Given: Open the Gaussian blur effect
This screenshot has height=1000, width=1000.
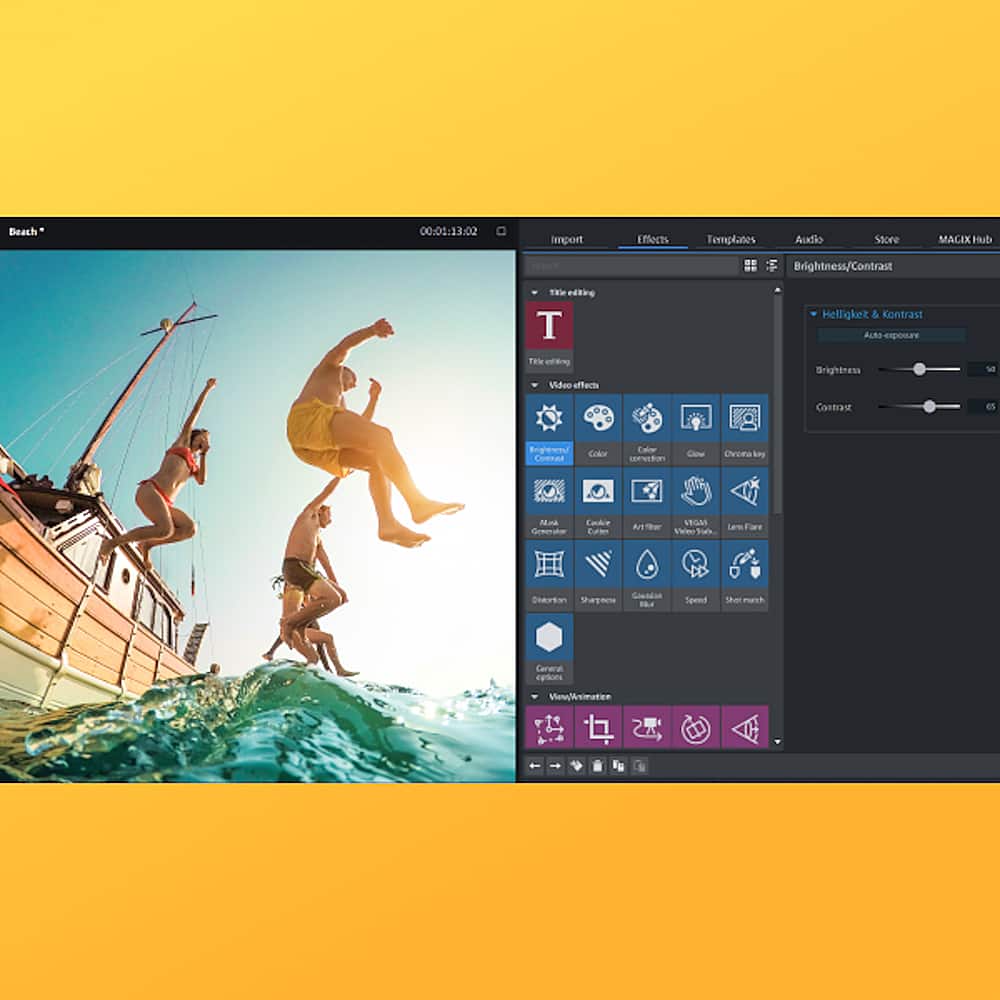Looking at the screenshot, I should (647, 576).
